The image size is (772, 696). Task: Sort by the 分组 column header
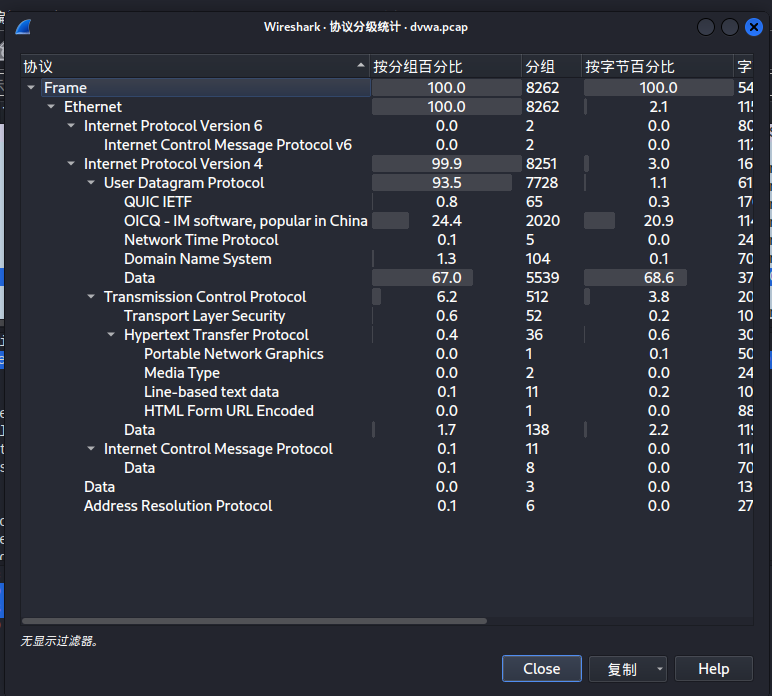551,66
